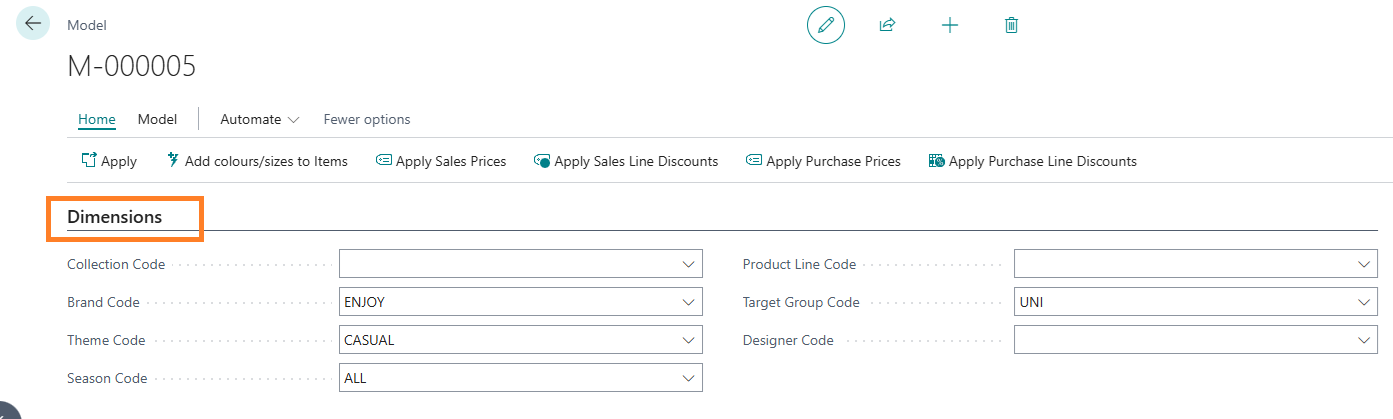Click the share icon
Screen dimensions: 1393x419
click(x=886, y=26)
